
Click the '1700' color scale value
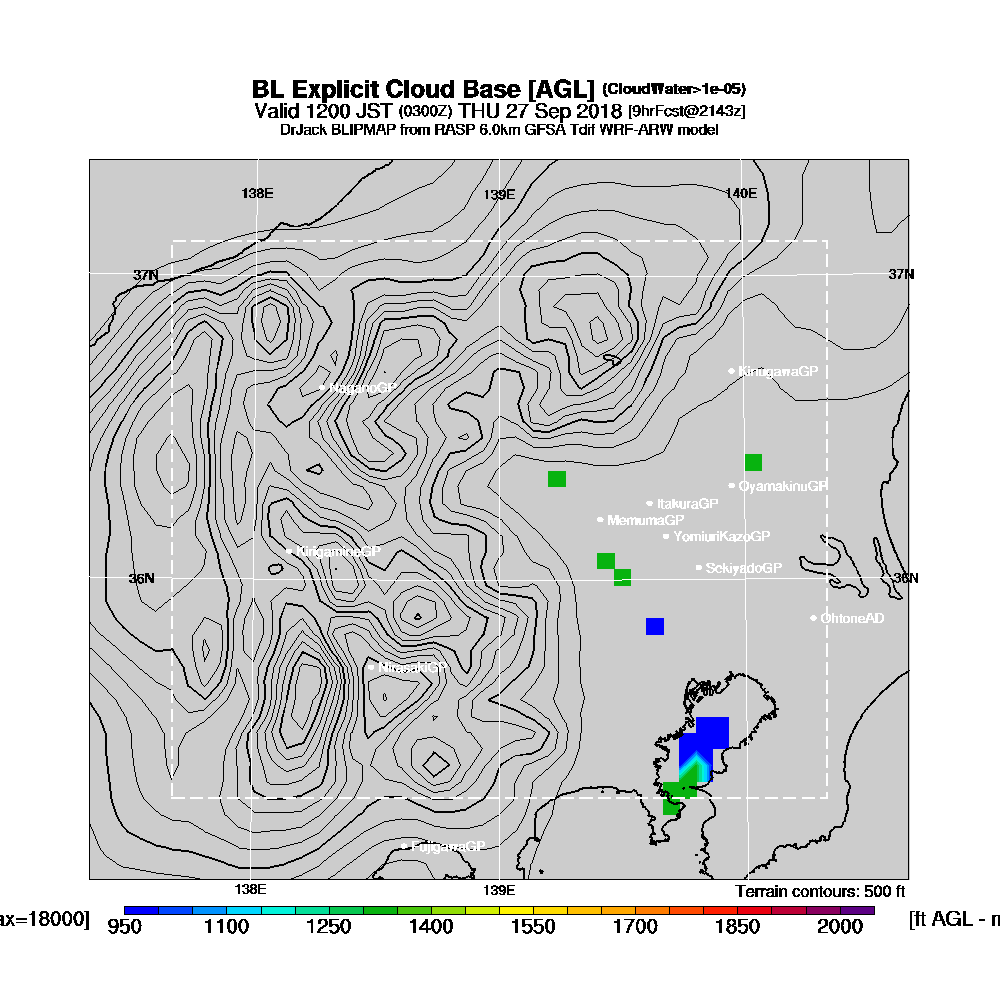tap(635, 927)
